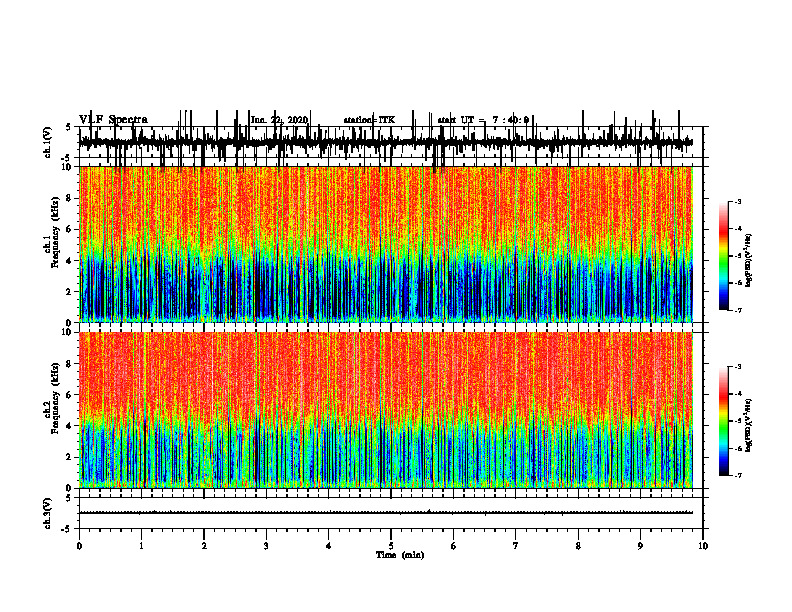Click the ch.1 colorbar "log(PSD)" label

click(x=749, y=261)
